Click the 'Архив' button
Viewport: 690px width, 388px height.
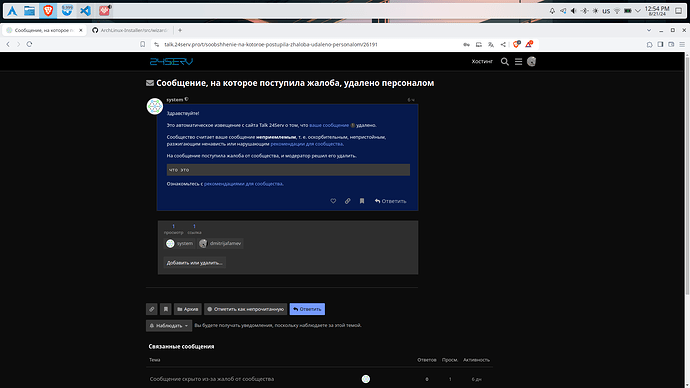click(x=187, y=309)
